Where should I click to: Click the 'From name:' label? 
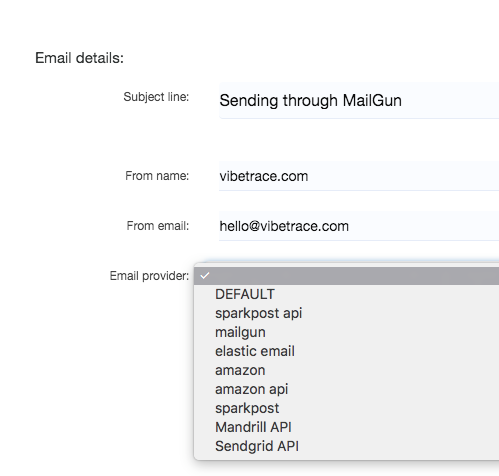pos(157,176)
